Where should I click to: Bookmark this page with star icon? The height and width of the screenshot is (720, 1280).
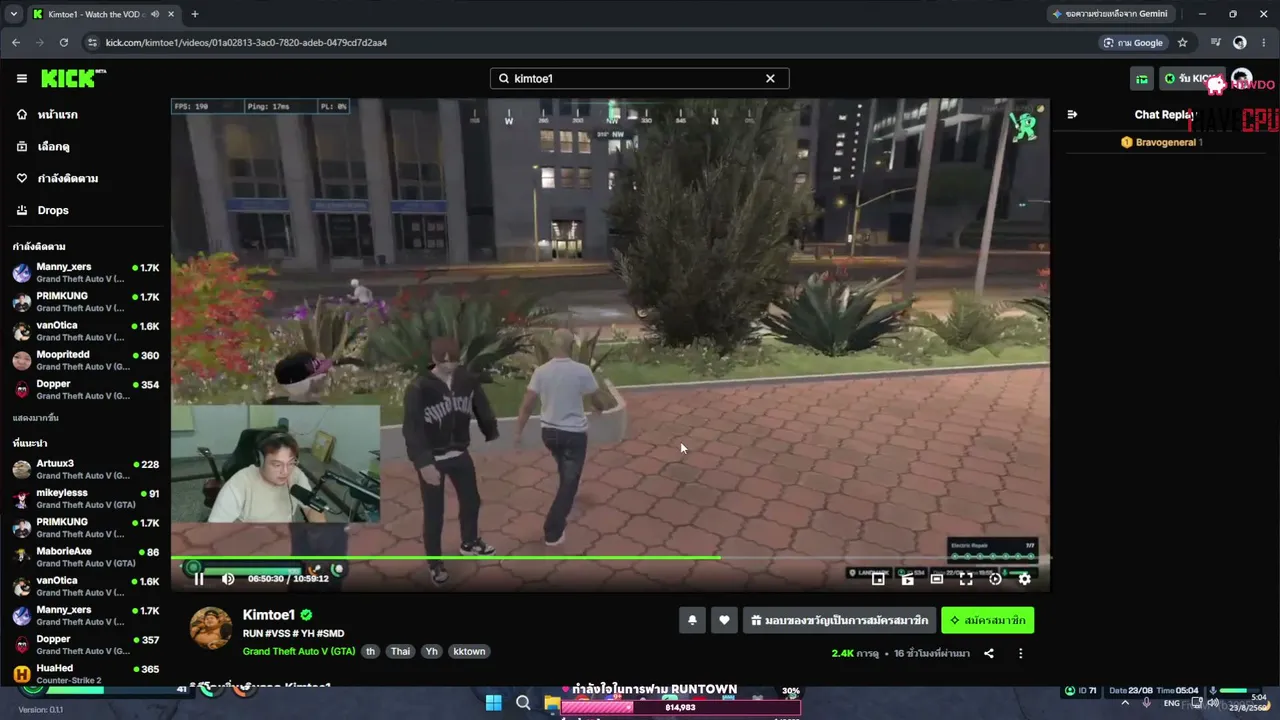coord(1183,42)
